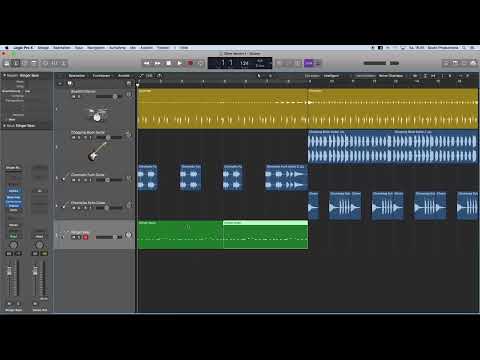Click the red Record button

click(190, 63)
